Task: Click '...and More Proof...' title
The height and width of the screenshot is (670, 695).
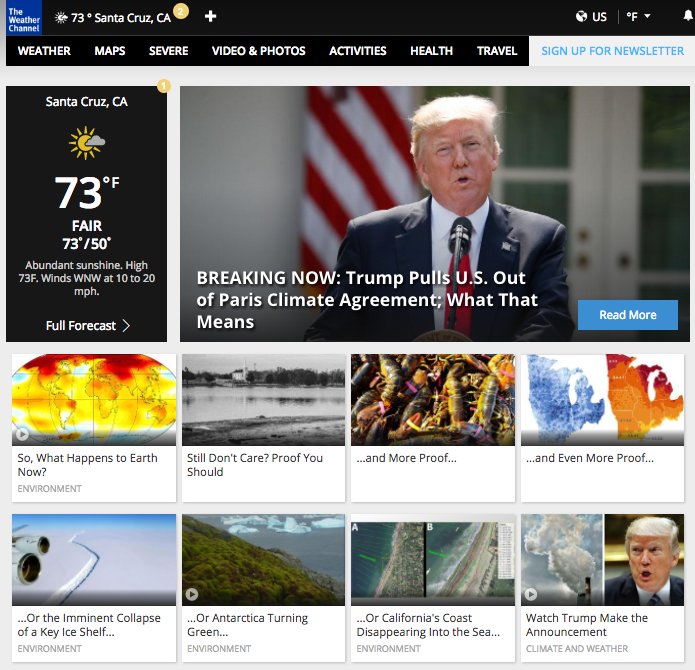Action: 406,458
